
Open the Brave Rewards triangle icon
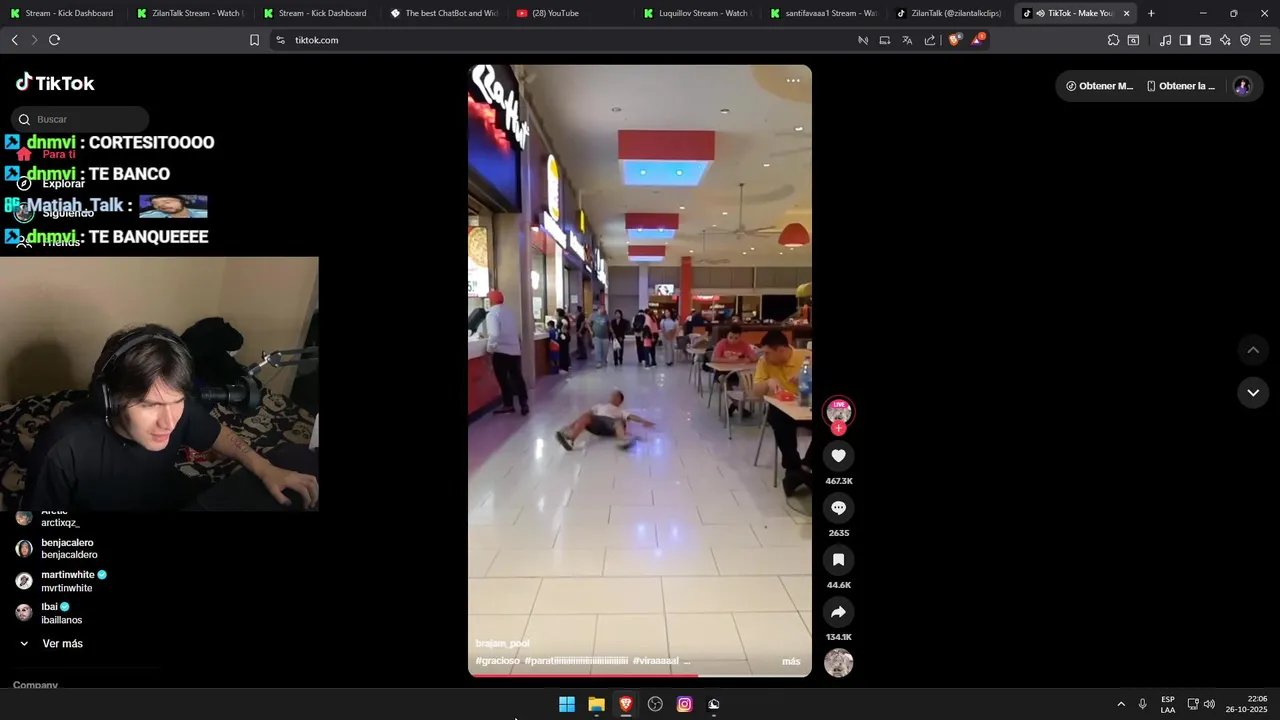click(x=978, y=40)
